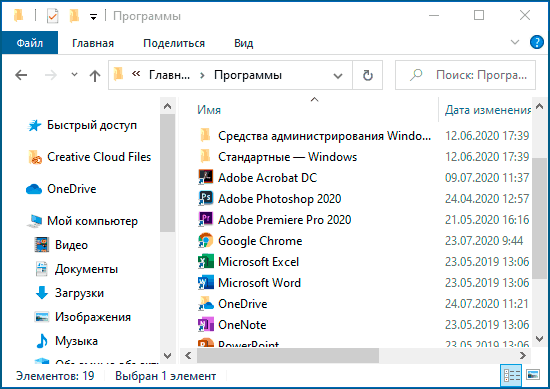Click the date 24.07.2020 11:21
Image resolution: width=550 pixels, height=389 pixels.
(x=486, y=304)
